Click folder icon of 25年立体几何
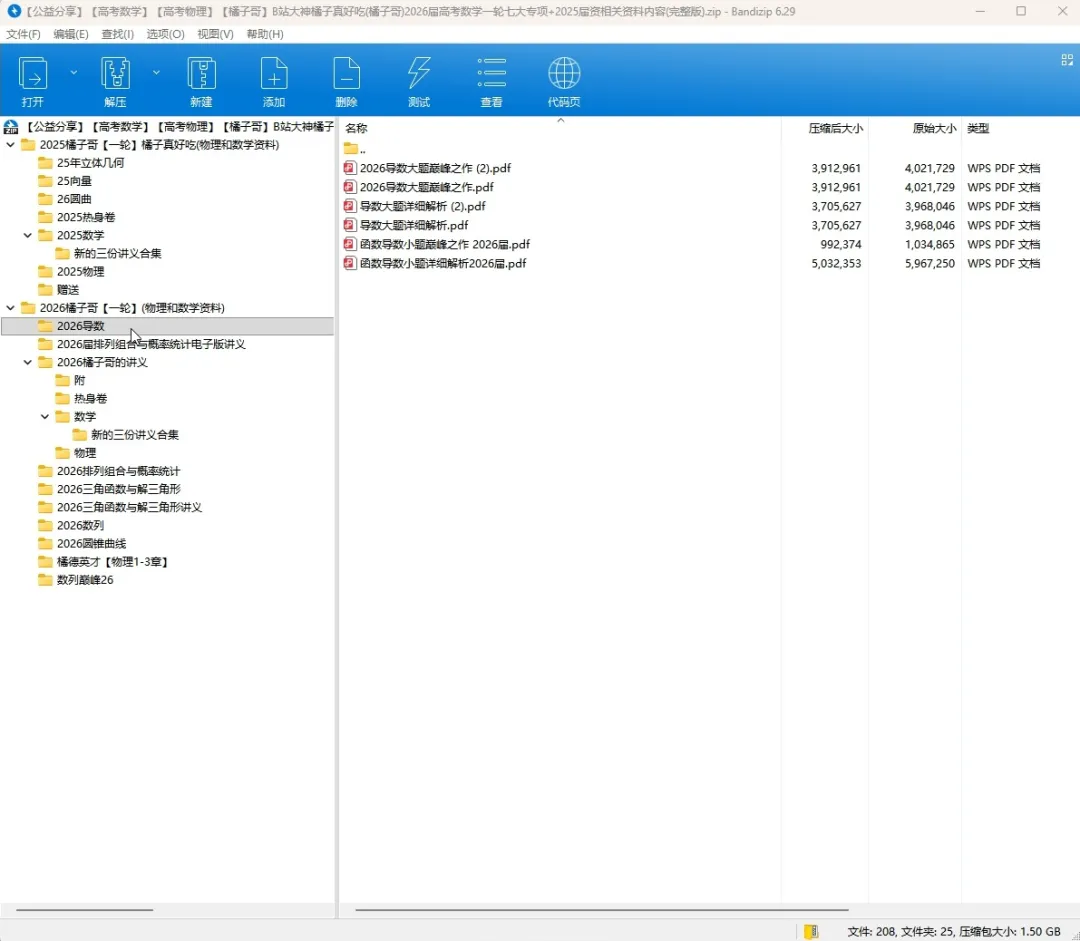Screen dimensions: 1080x941 pos(45,163)
